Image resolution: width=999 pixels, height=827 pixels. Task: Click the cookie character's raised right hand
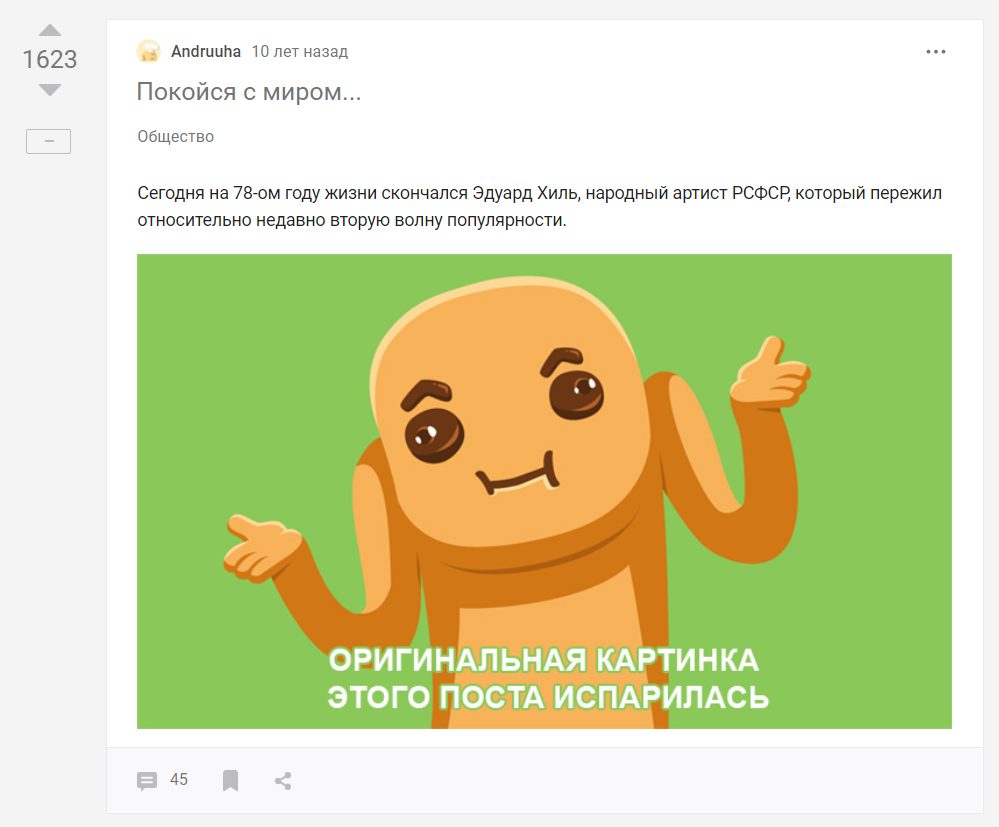(x=770, y=373)
